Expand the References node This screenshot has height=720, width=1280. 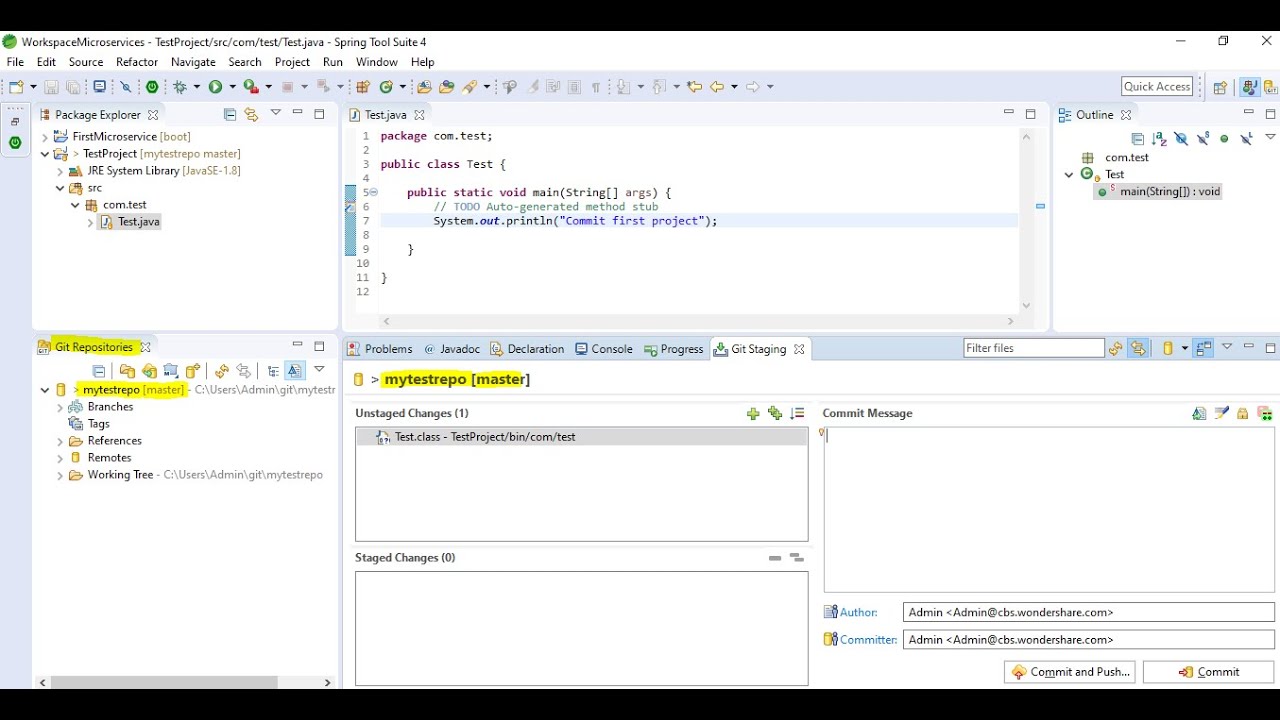point(60,441)
